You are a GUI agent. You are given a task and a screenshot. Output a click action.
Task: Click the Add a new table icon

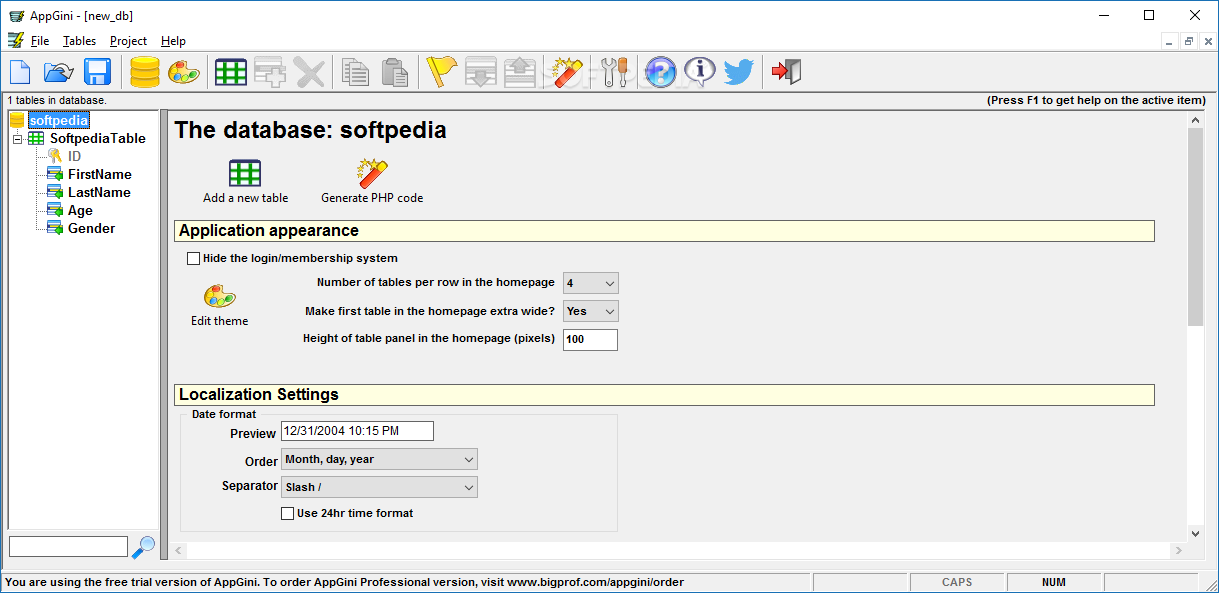tap(245, 173)
